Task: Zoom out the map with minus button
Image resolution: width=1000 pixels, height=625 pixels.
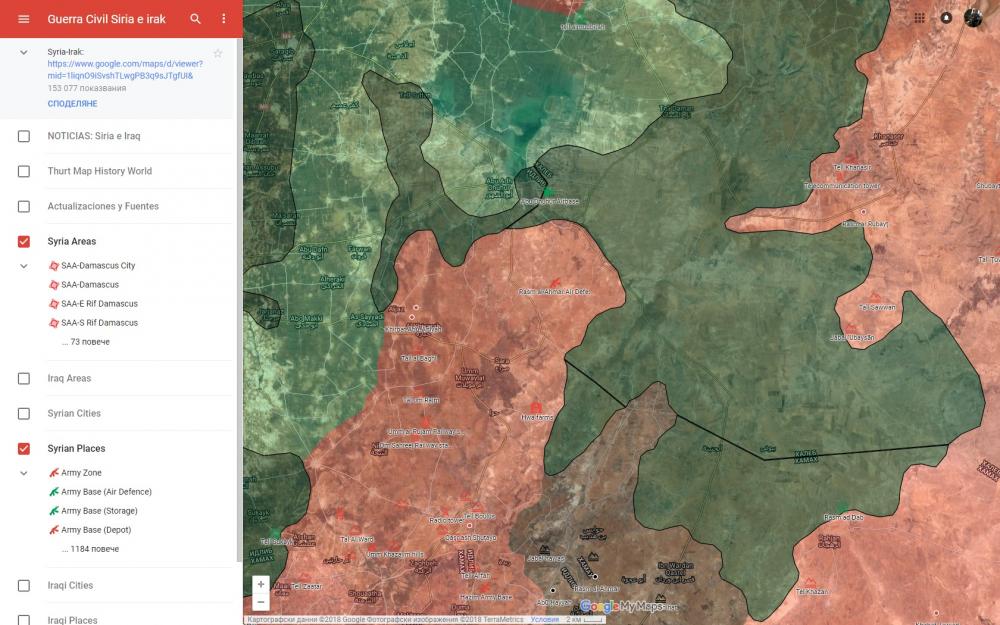Action: [261, 602]
